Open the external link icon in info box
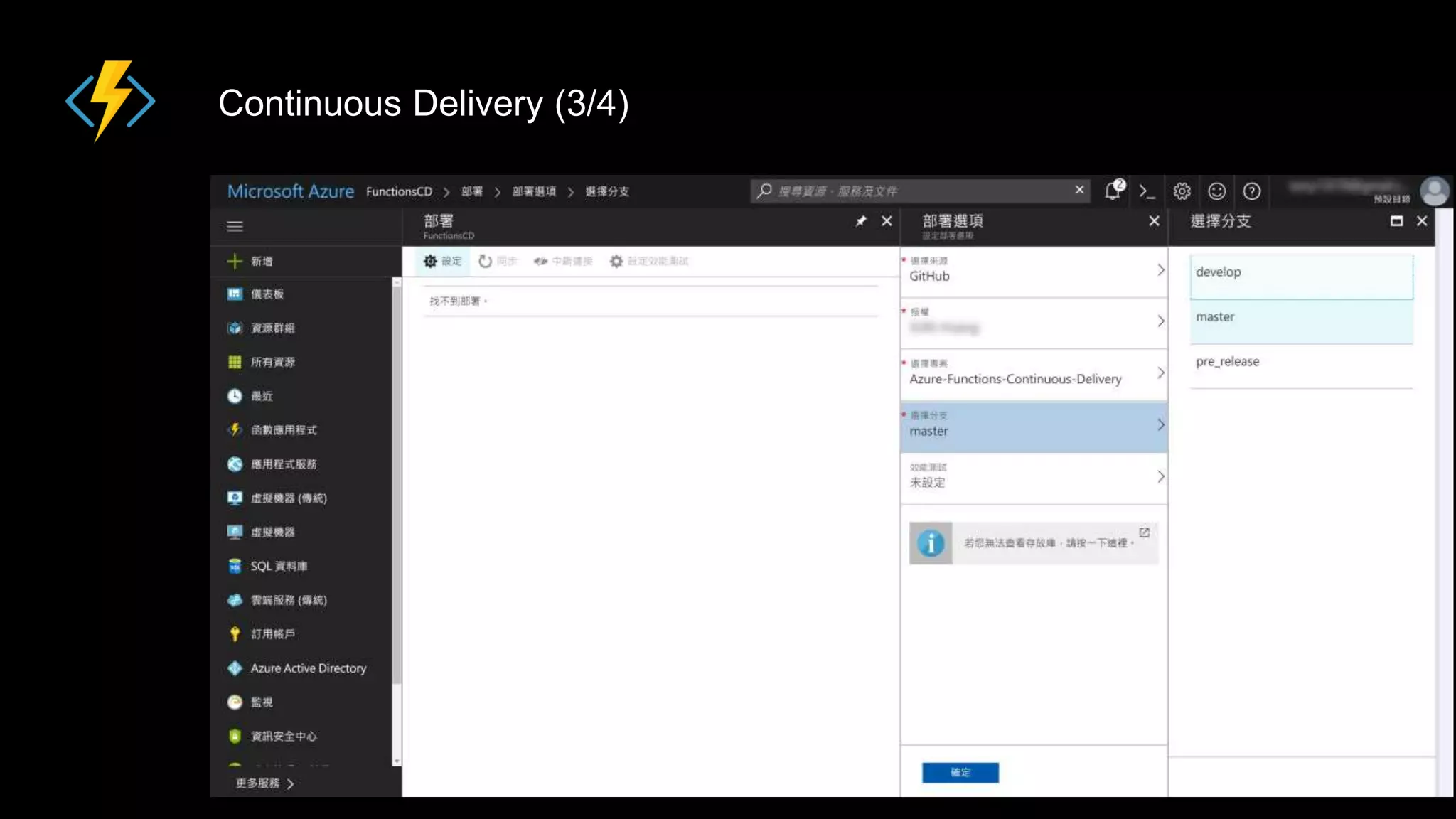Image resolution: width=1456 pixels, height=819 pixels. 1145,532
